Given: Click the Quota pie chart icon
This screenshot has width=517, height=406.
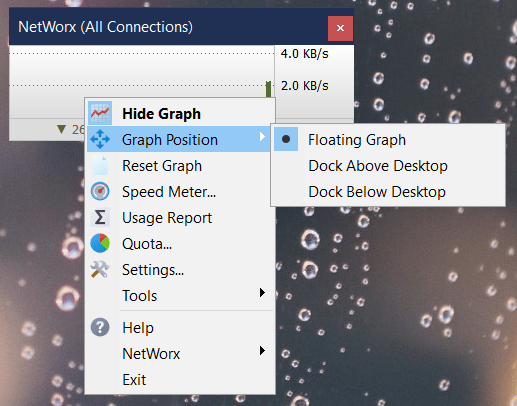Looking at the screenshot, I should pos(100,243).
